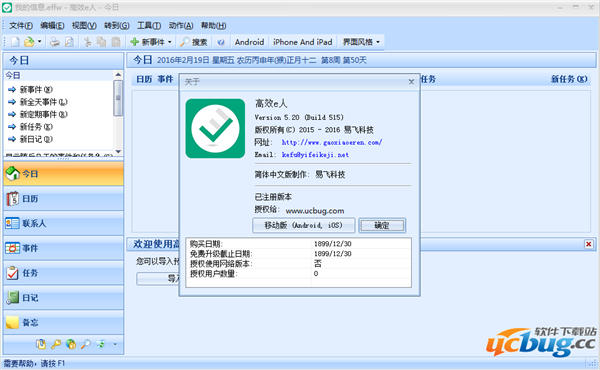Click the 今日 panel scrollbar down arrow

[118, 152]
